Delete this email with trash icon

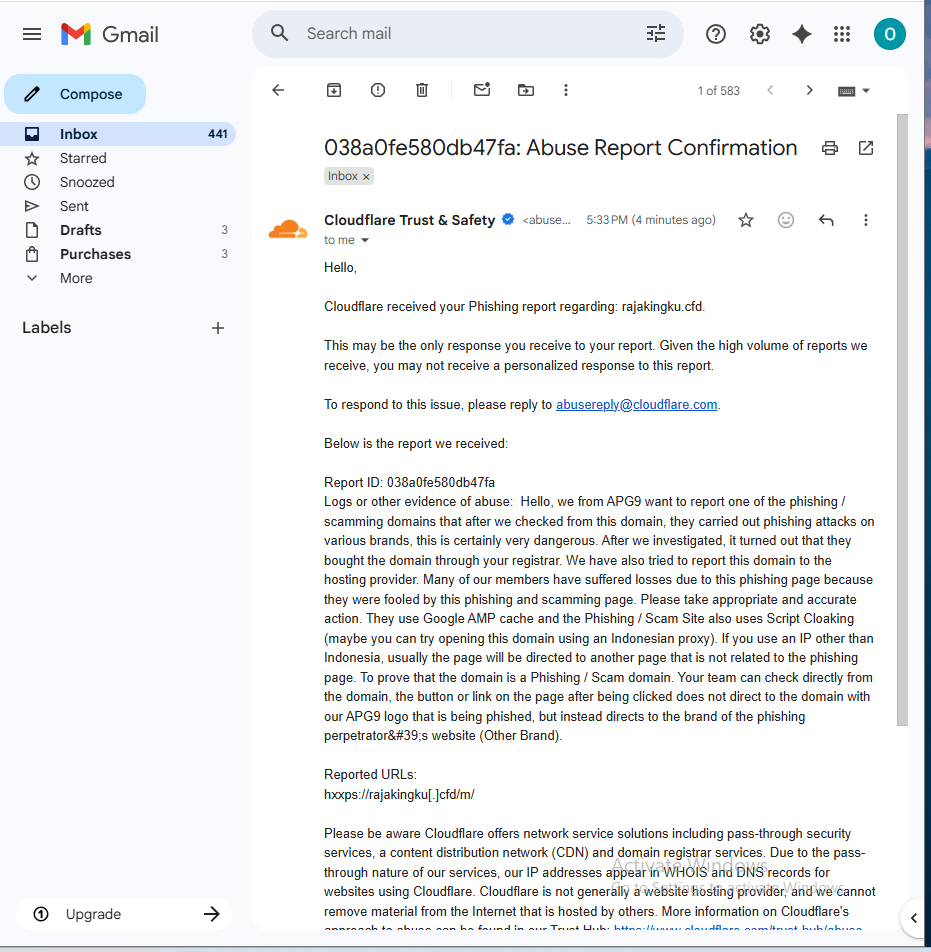click(x=422, y=90)
